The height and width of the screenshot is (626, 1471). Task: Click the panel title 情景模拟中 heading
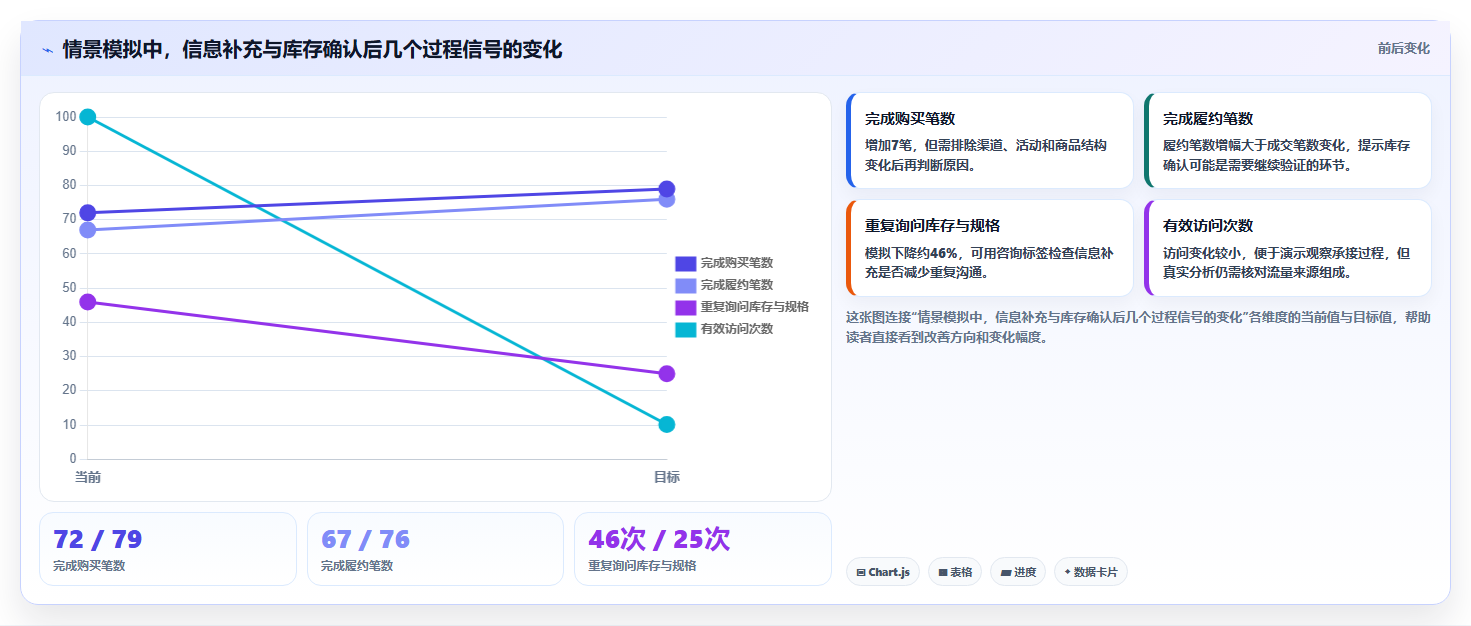(x=312, y=50)
